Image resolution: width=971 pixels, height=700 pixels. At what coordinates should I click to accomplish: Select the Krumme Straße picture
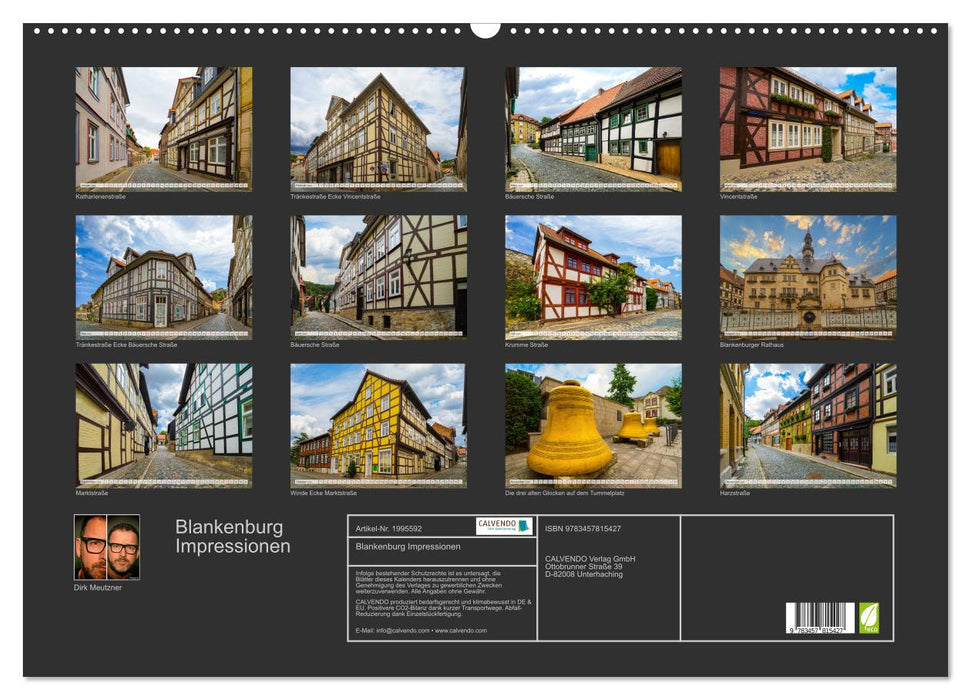click(x=595, y=277)
